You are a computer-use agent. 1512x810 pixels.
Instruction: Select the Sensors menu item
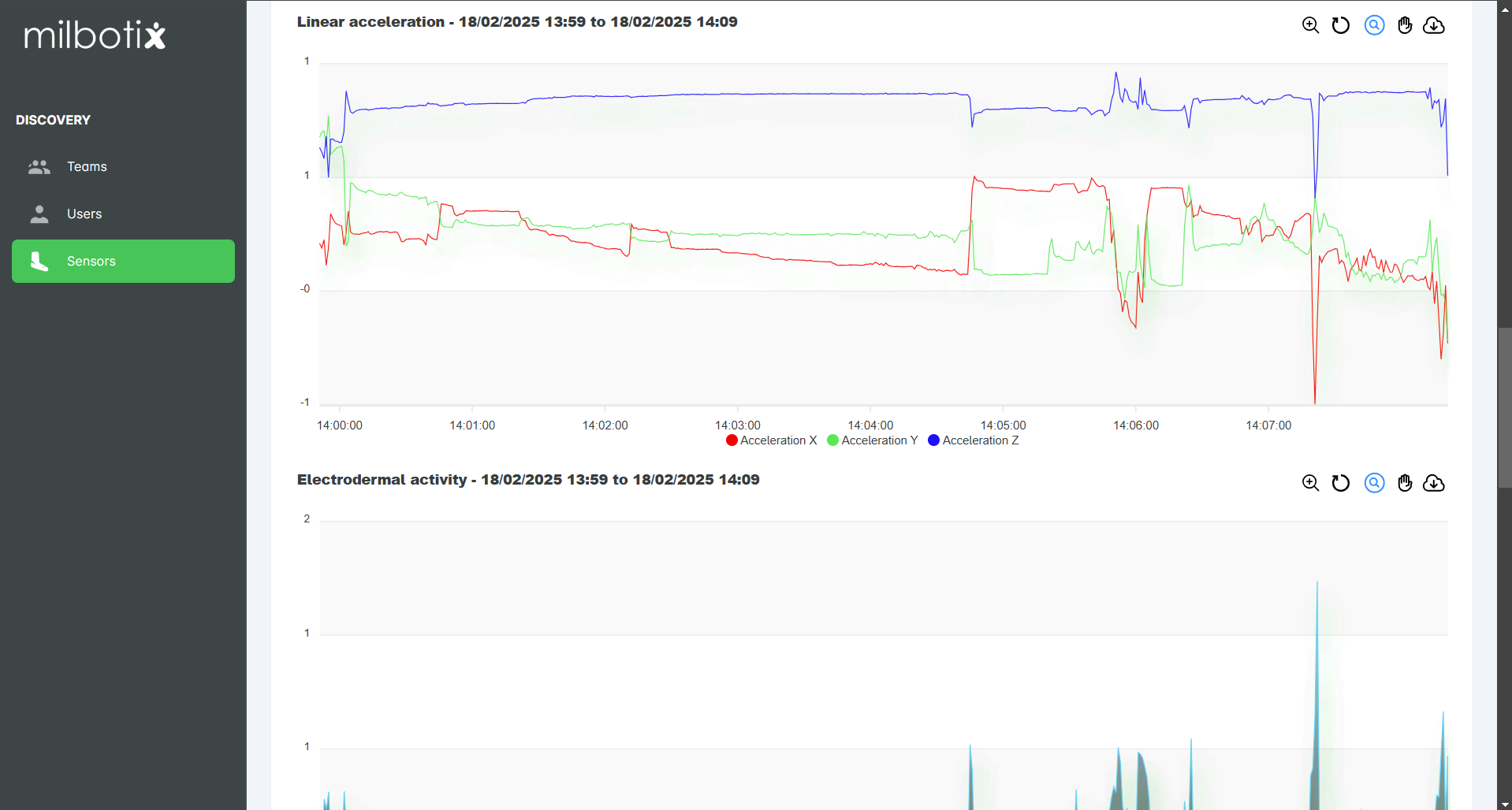pyautogui.click(x=123, y=262)
